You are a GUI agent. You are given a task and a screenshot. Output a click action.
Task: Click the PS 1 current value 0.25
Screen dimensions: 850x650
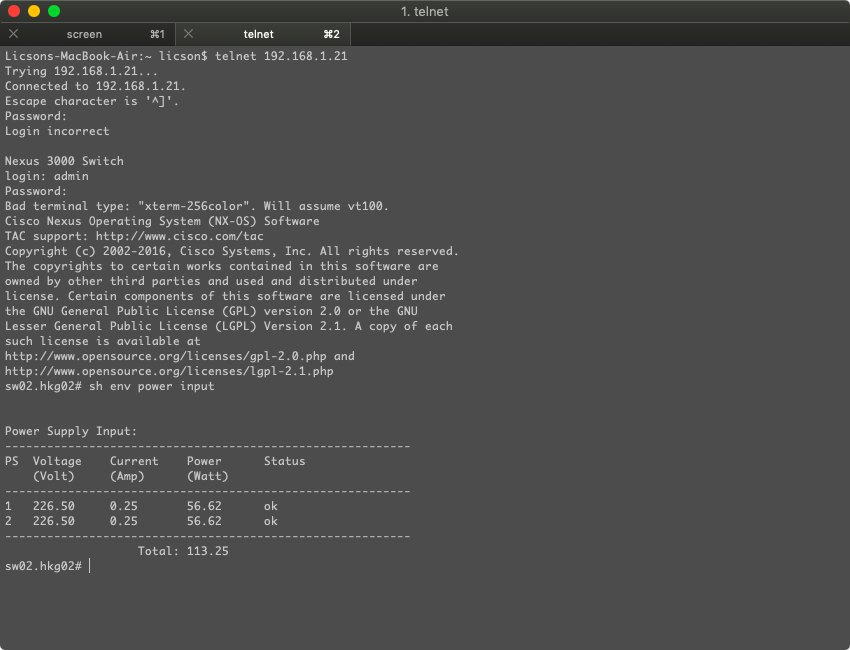(124, 506)
